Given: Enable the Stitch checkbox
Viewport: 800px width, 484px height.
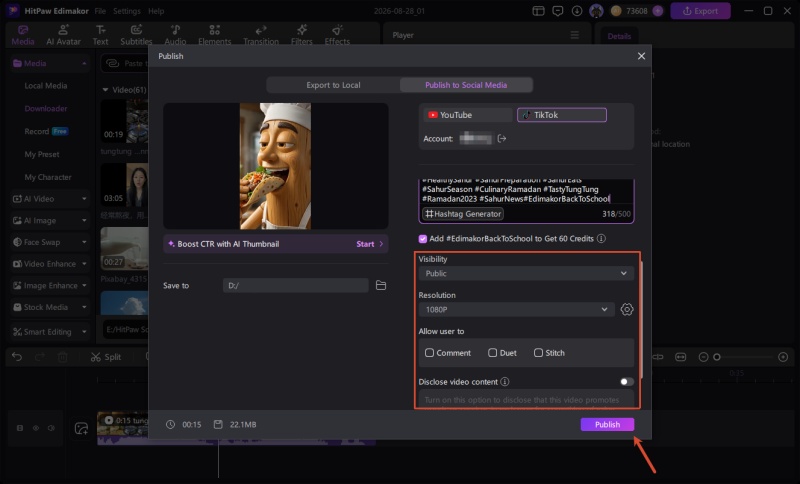Looking at the screenshot, I should point(538,352).
